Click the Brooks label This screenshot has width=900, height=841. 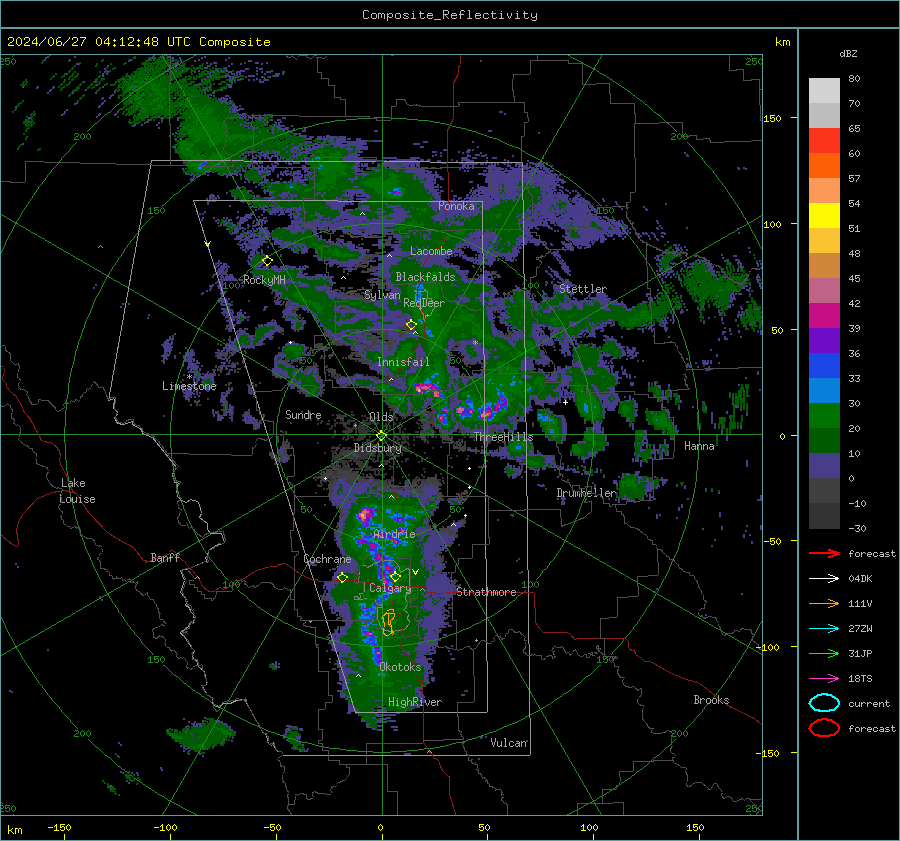[x=711, y=700]
